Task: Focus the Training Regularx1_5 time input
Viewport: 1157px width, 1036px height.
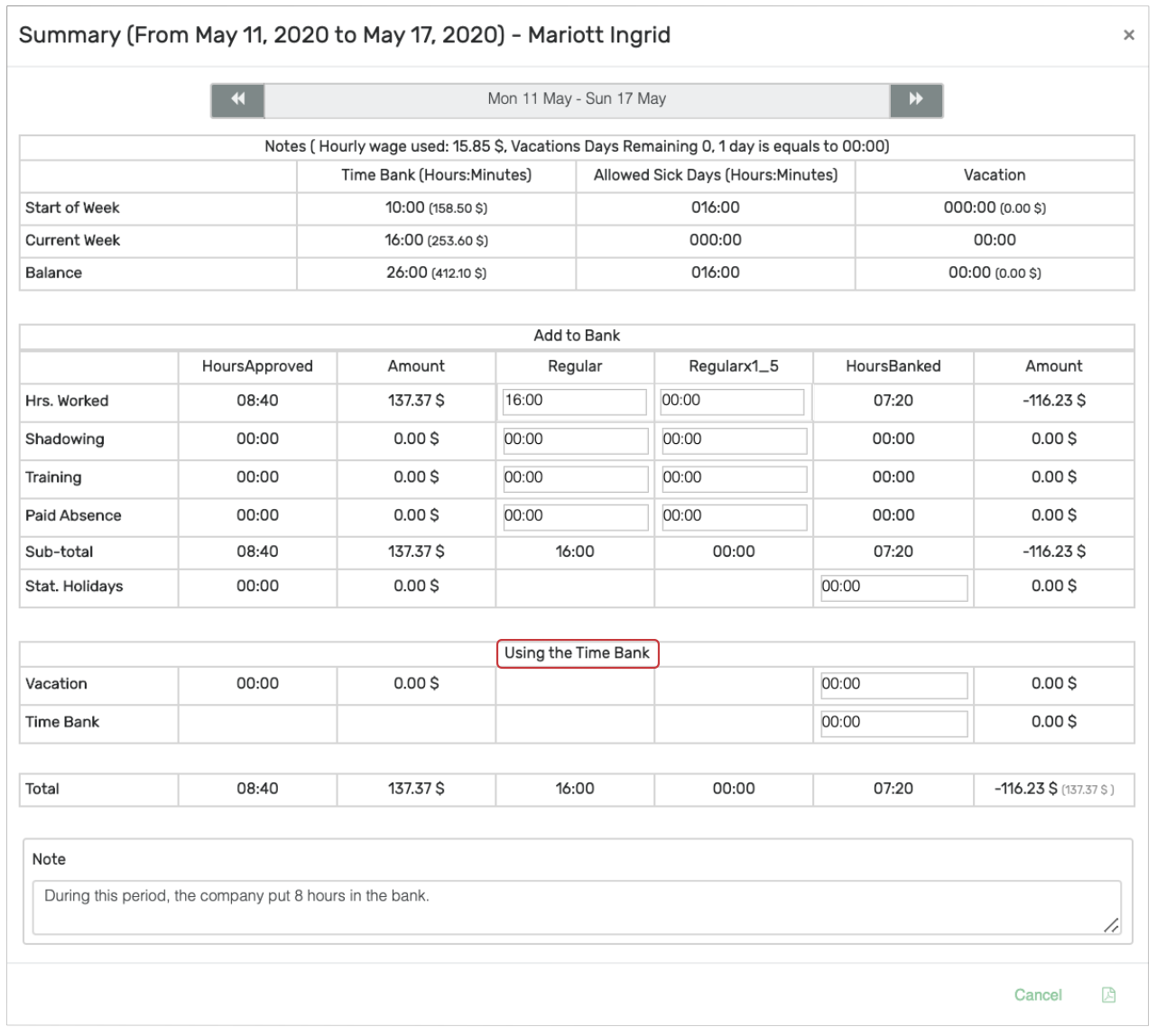Action: (734, 478)
